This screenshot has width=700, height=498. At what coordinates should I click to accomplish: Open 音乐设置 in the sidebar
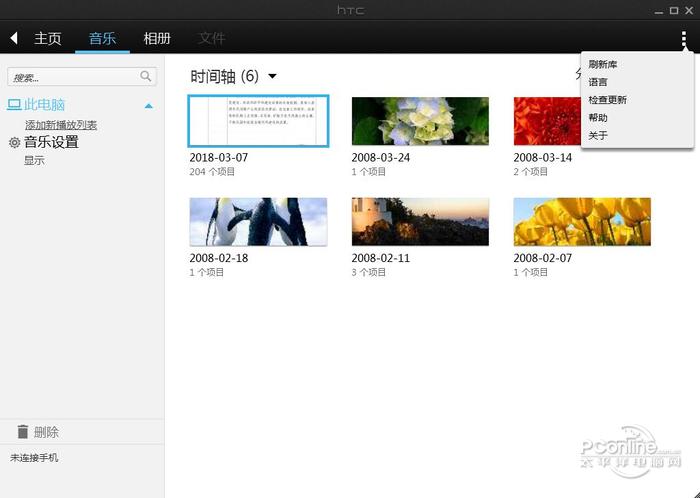(51, 142)
